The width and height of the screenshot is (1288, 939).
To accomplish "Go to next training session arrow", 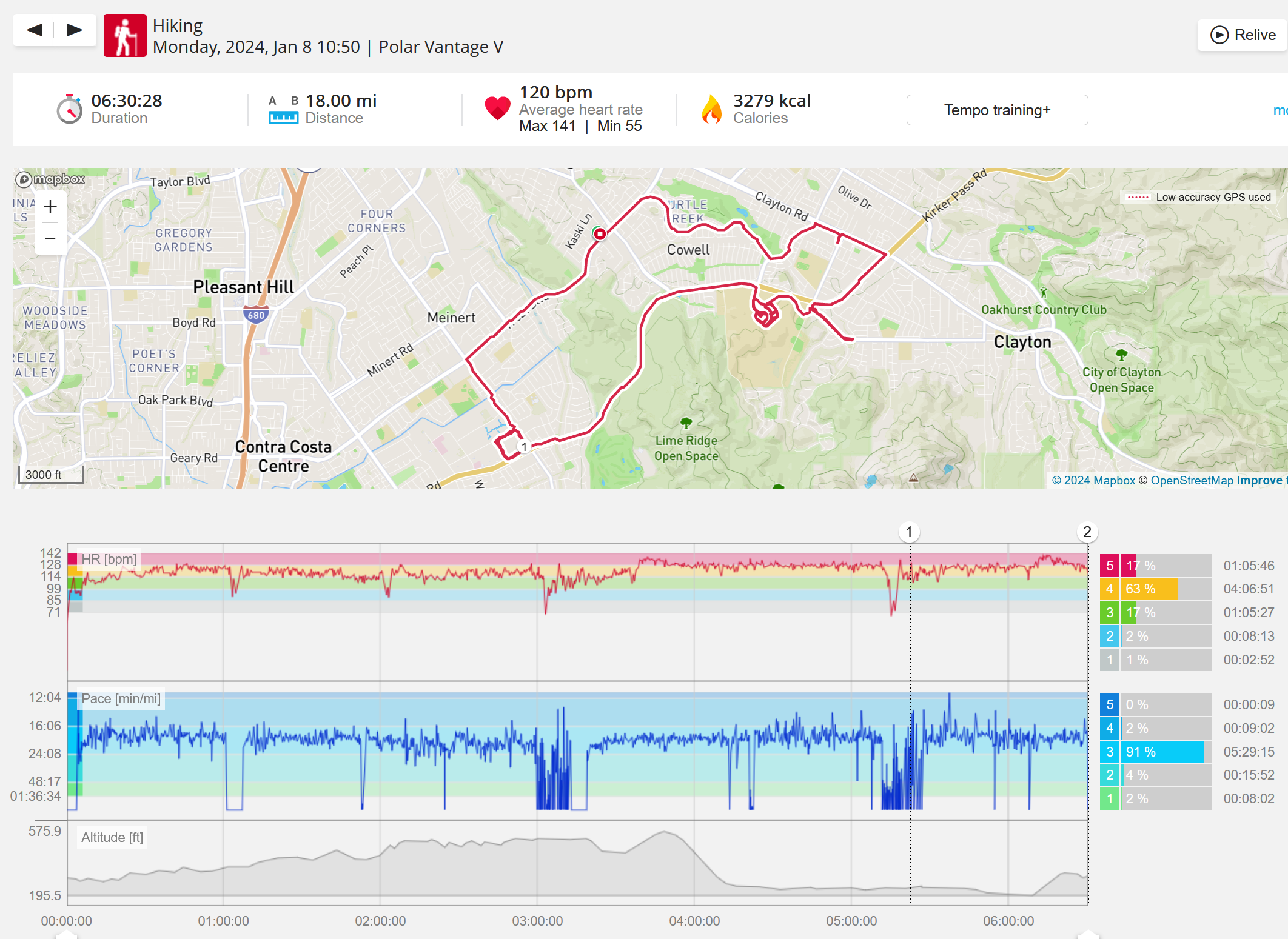I will point(75,30).
